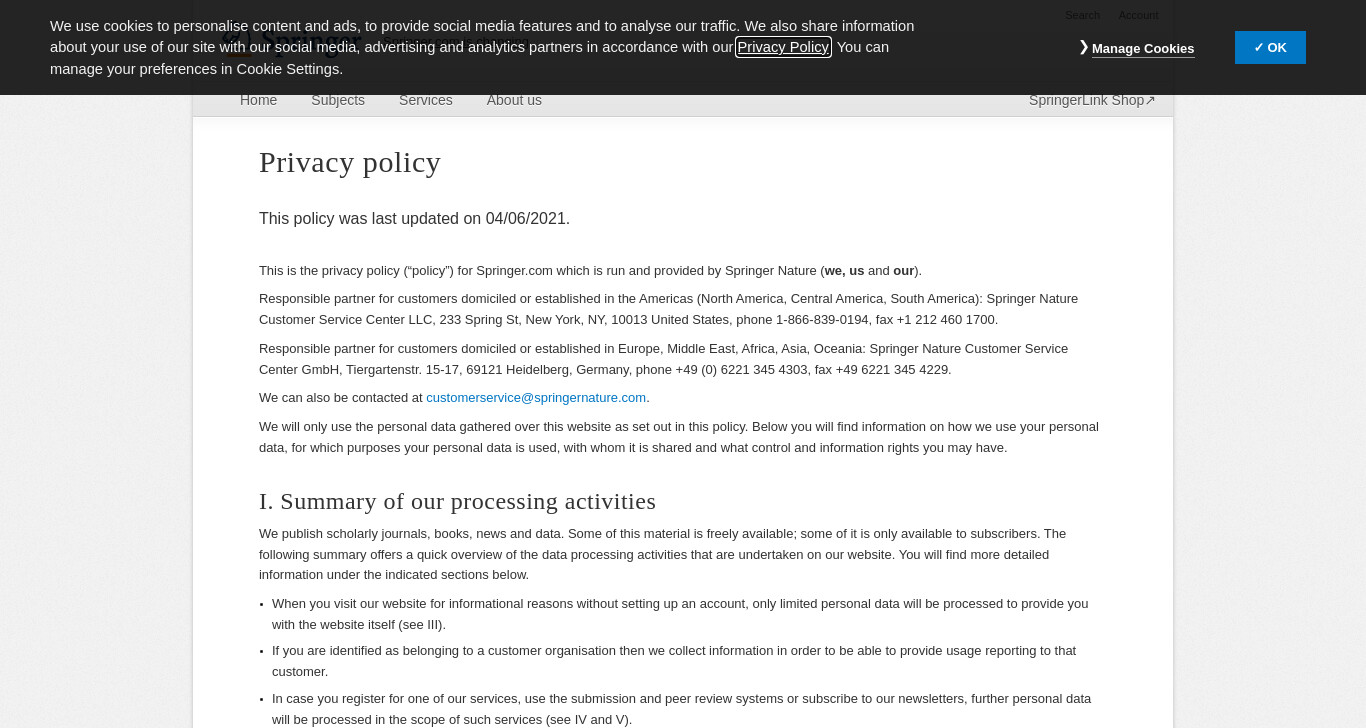This screenshot has height=728, width=1366.
Task: Open the Subjects menu
Action: coord(338,100)
